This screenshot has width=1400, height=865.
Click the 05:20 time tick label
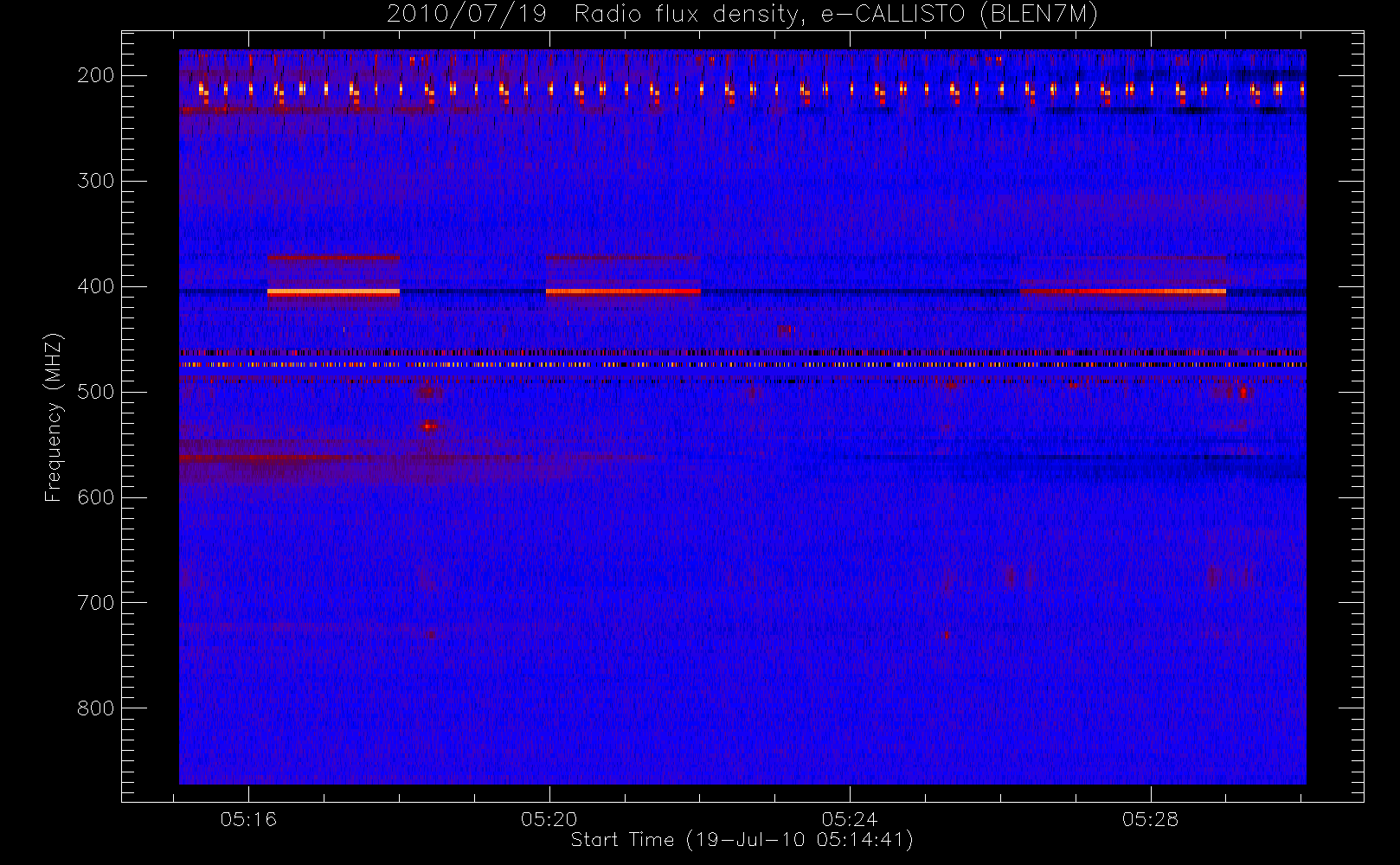point(549,818)
